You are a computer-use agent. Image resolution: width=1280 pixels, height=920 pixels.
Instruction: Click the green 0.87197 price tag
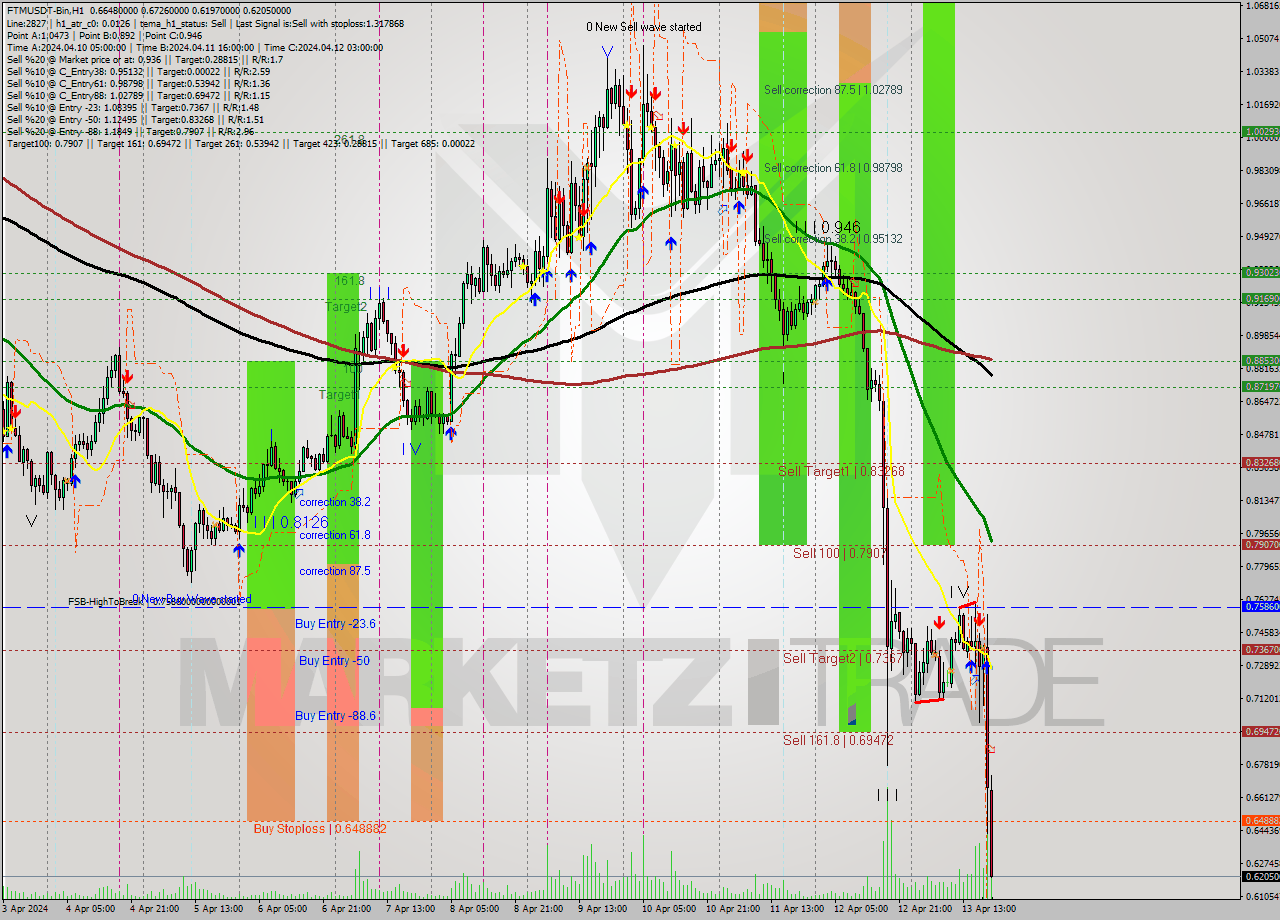tap(1260, 386)
